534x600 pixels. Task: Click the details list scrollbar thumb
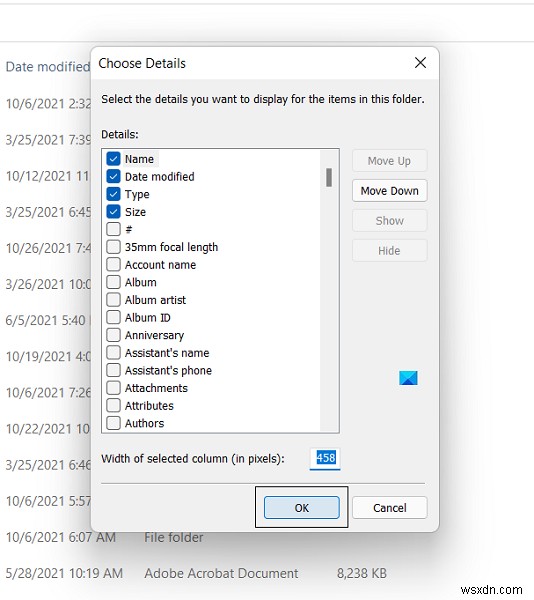click(x=329, y=177)
